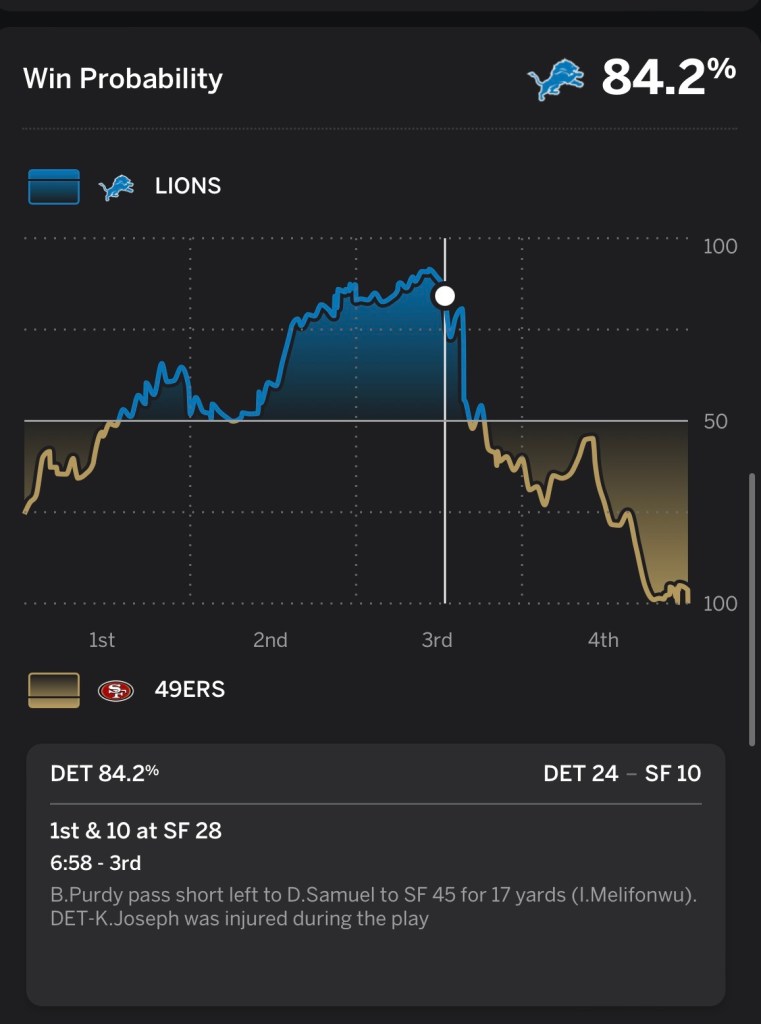
Task: Tap the 1st & 10 at SF 28 line
Action: (136, 831)
